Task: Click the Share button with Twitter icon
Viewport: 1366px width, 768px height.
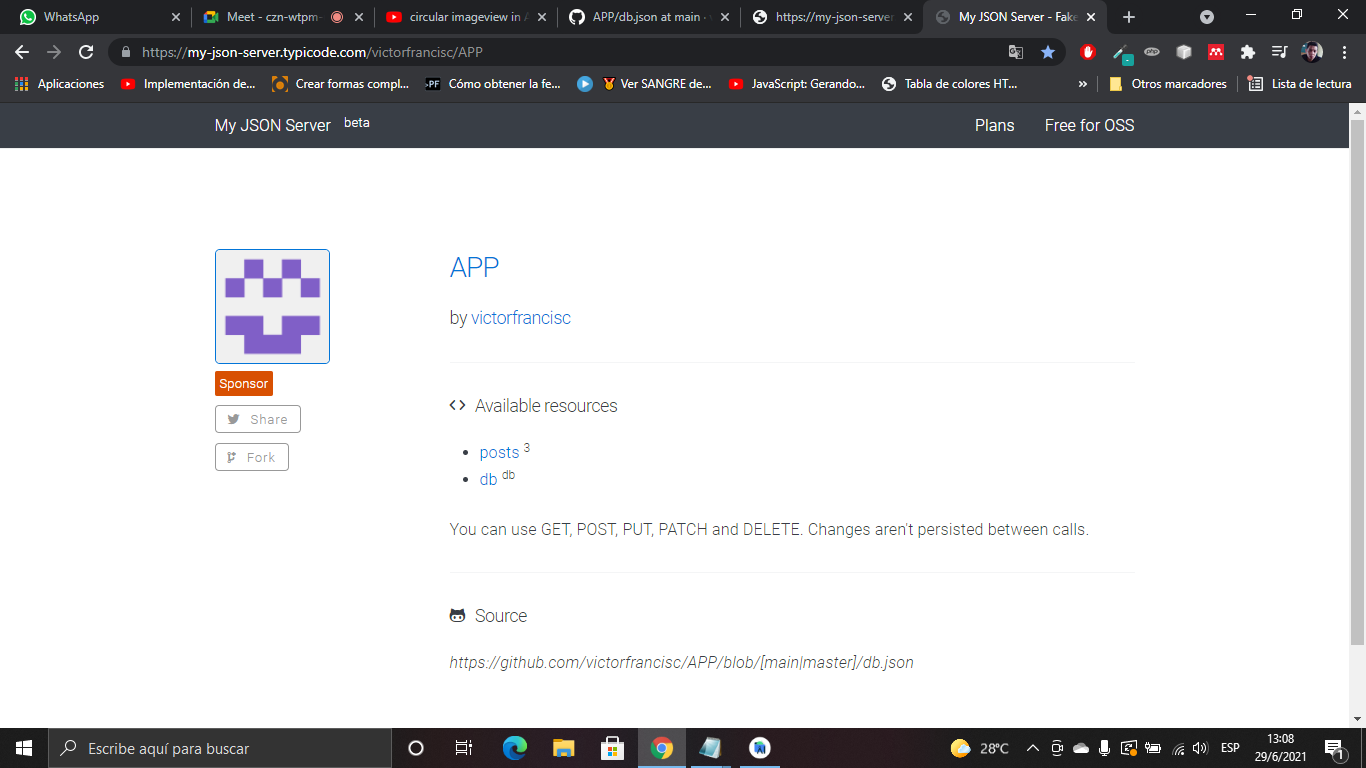Action: coord(258,419)
